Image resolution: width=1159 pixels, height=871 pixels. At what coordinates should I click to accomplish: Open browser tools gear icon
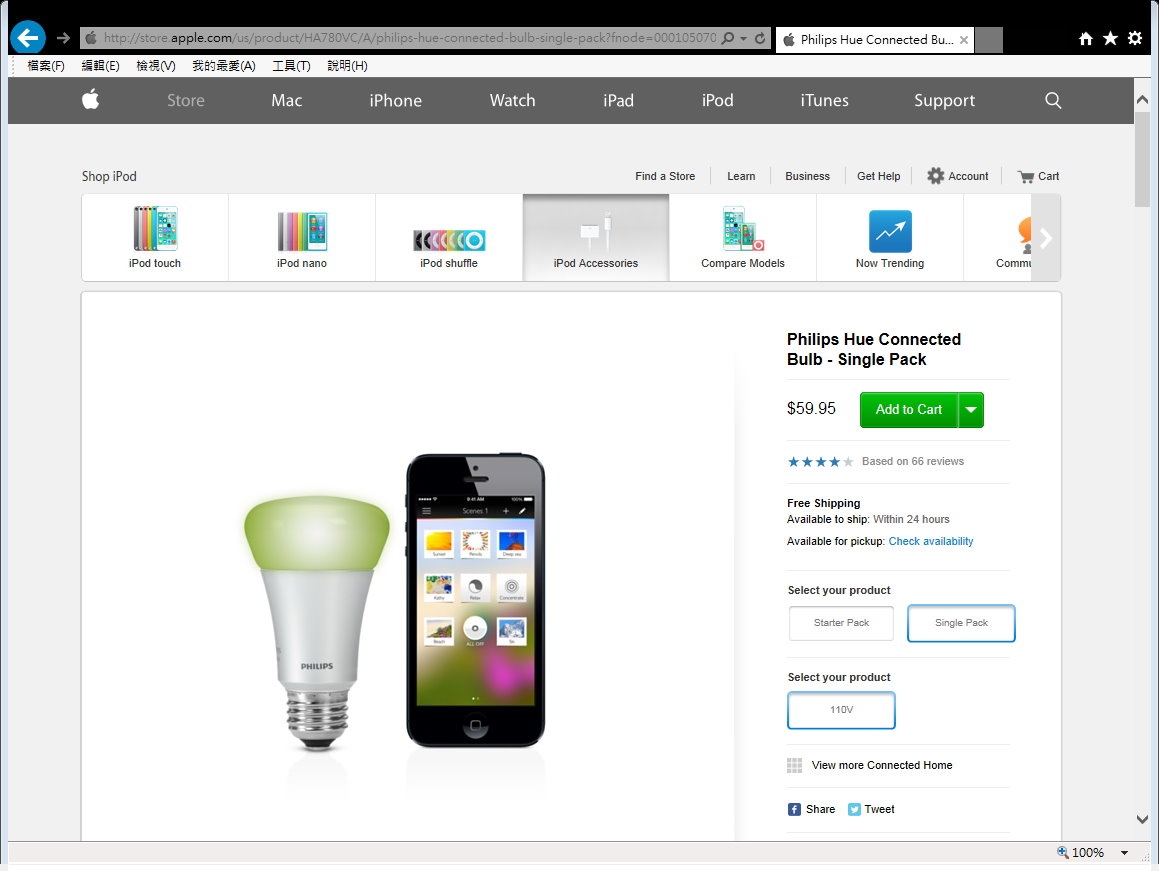click(x=1135, y=38)
